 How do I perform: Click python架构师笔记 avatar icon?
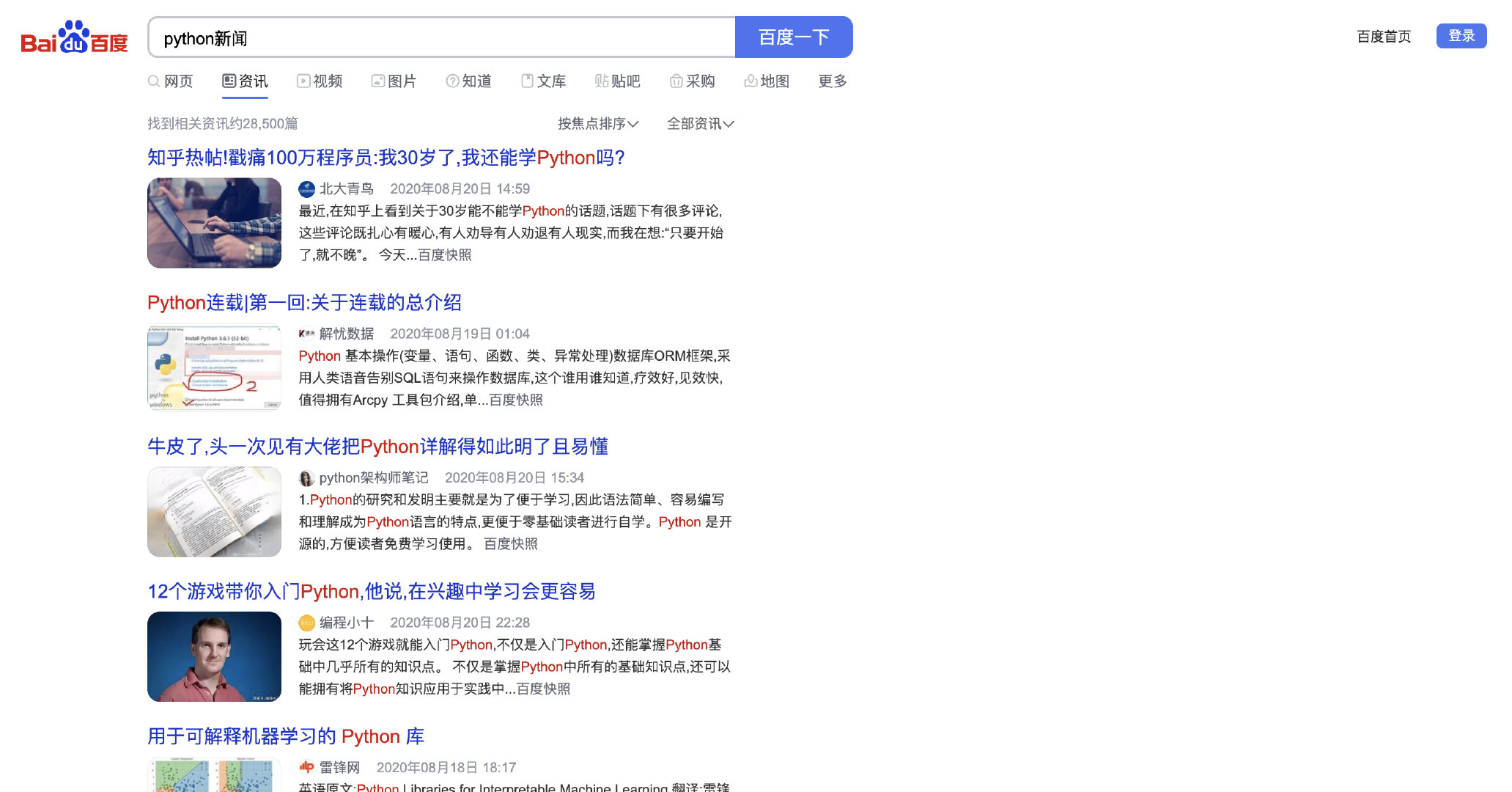pos(307,478)
